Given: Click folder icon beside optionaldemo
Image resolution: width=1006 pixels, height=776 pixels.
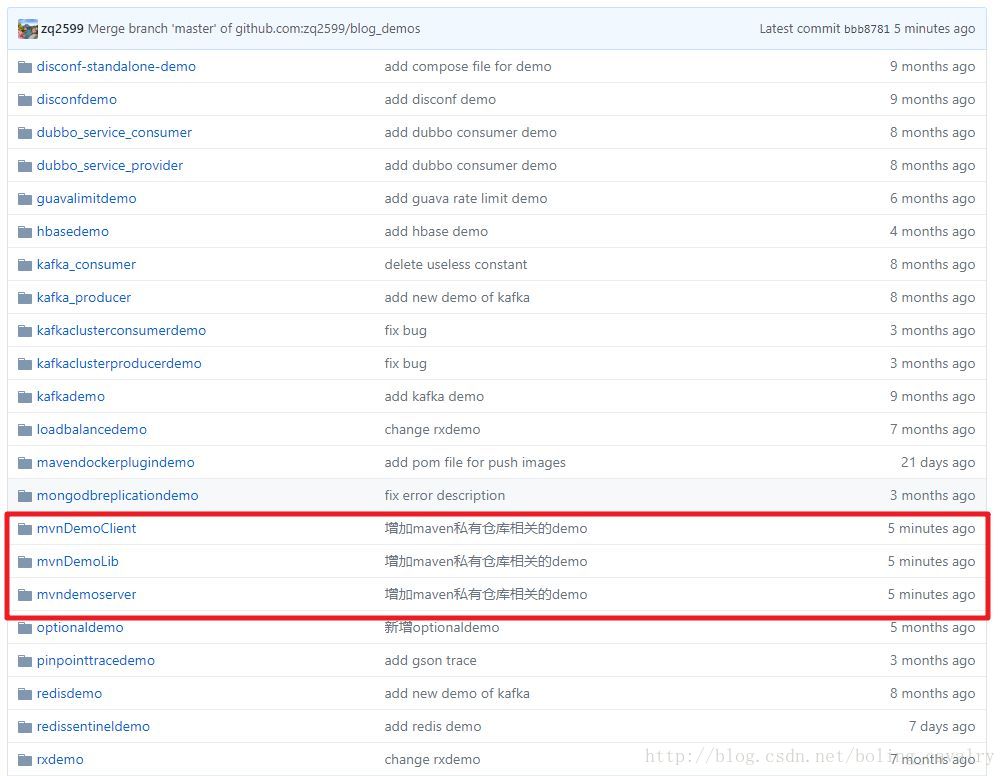Looking at the screenshot, I should coord(25,628).
